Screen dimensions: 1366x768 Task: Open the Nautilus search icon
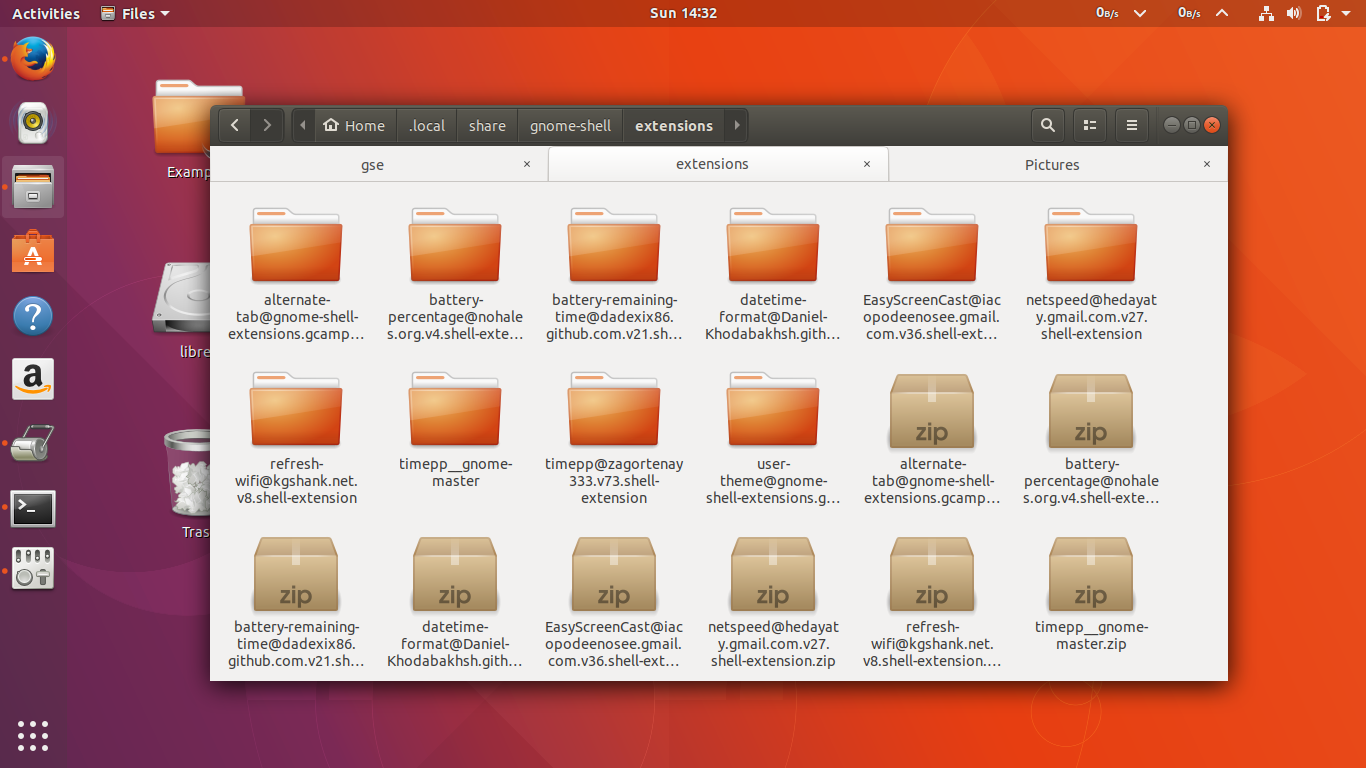tap(1047, 124)
